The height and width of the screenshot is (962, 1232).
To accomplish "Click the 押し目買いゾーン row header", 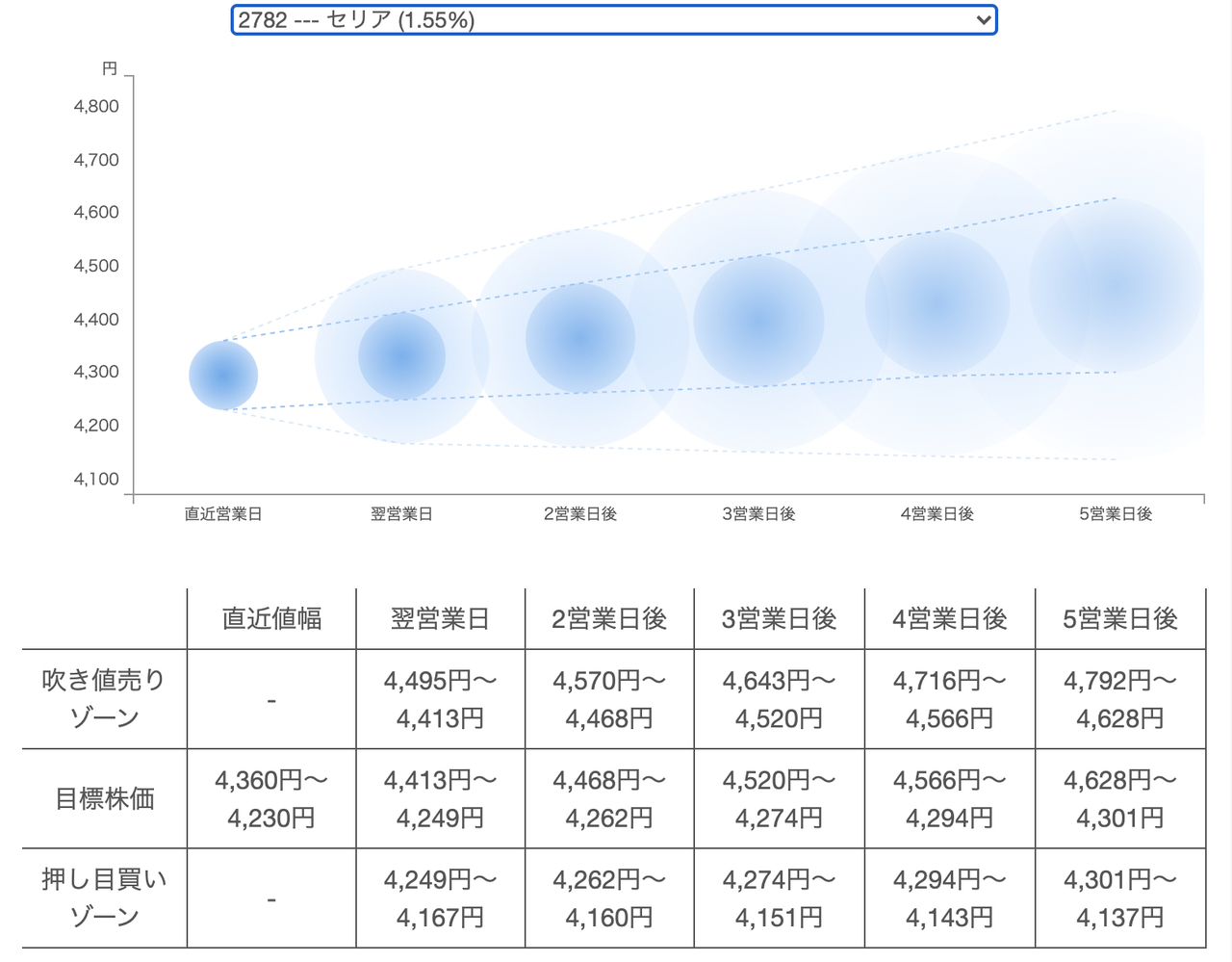I will pyautogui.click(x=105, y=897).
